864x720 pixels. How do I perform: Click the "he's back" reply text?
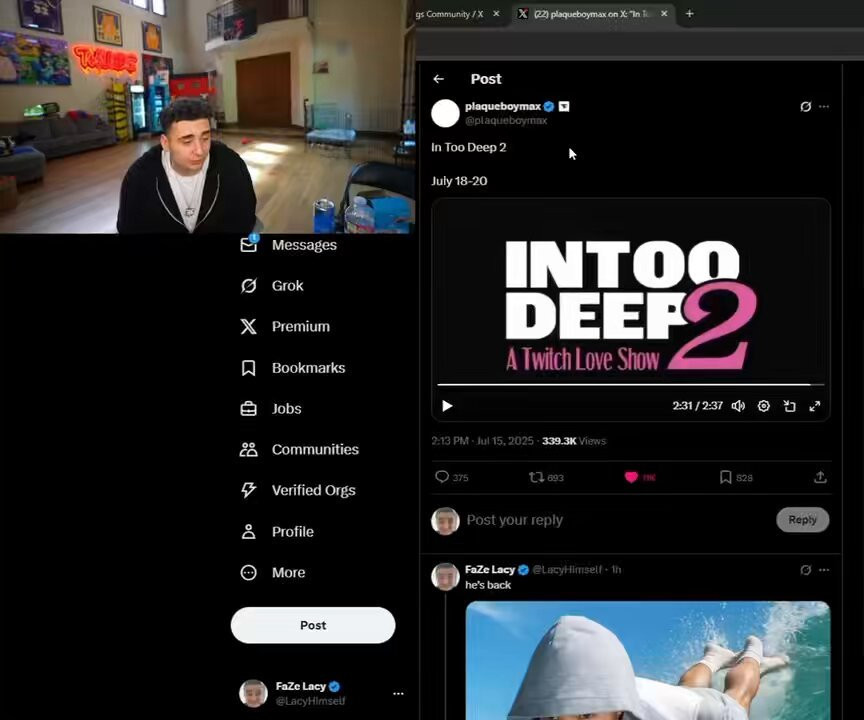[488, 585]
